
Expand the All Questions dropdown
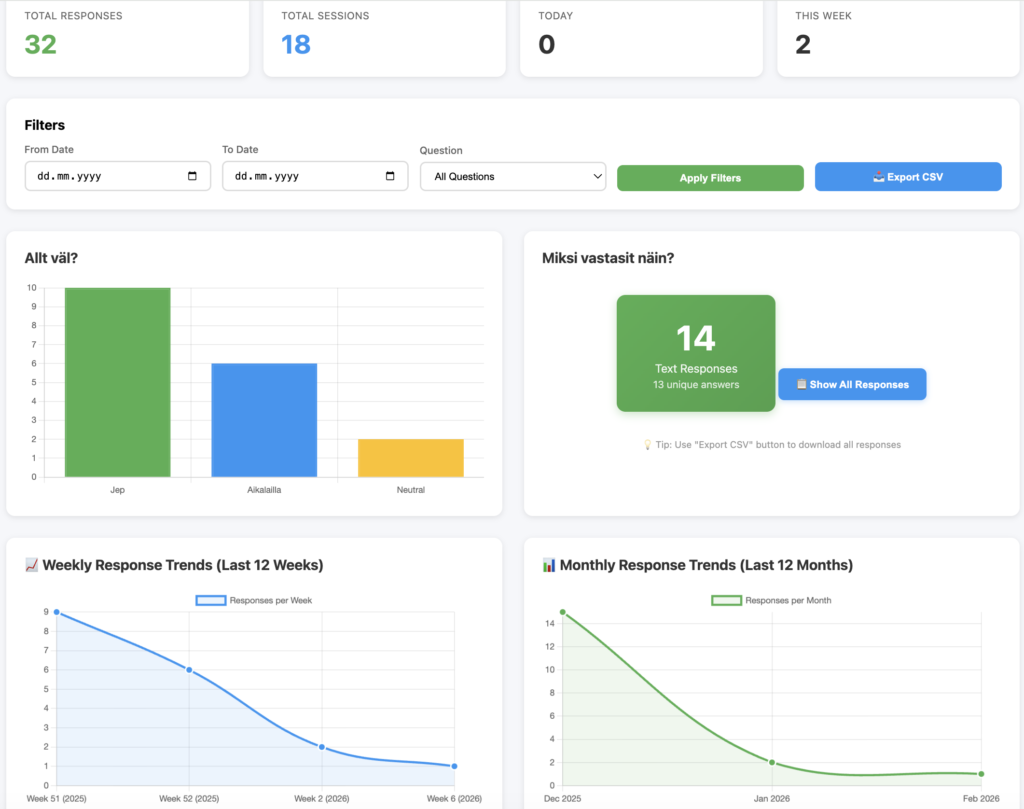(x=512, y=176)
